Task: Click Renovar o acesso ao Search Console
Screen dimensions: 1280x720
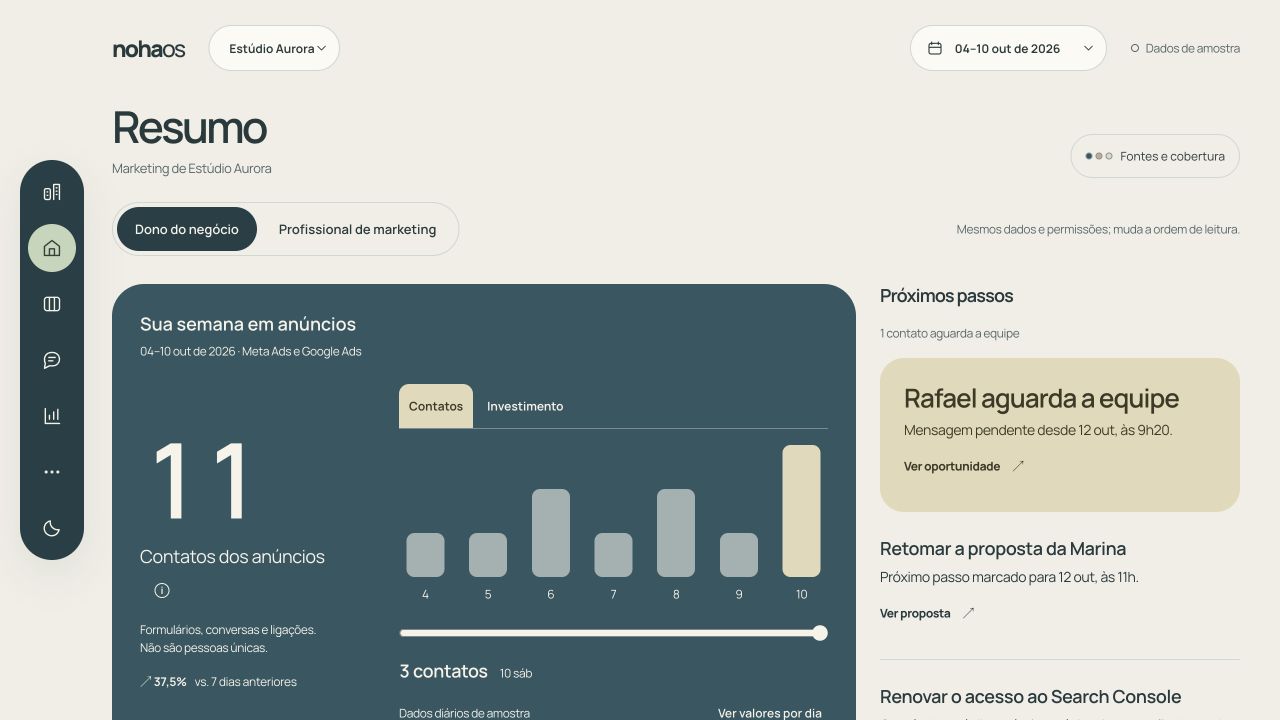Action: click(1030, 697)
